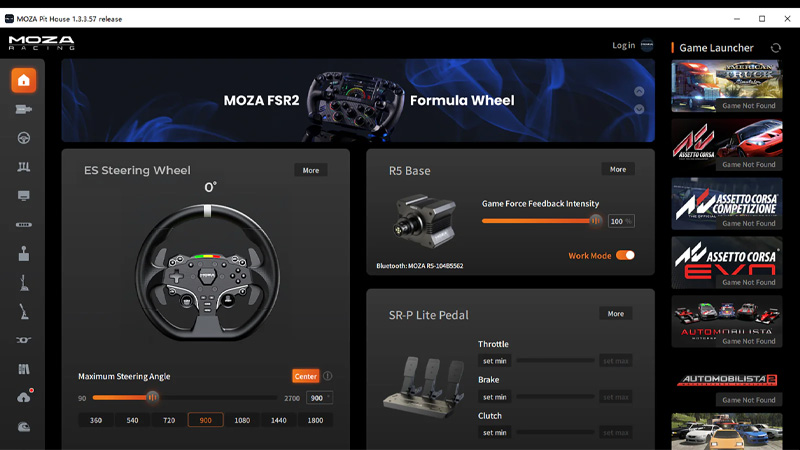Open the MOZA FSR2 Formula Wheel banner
Viewport: 800px width, 450px height.
tap(358, 101)
